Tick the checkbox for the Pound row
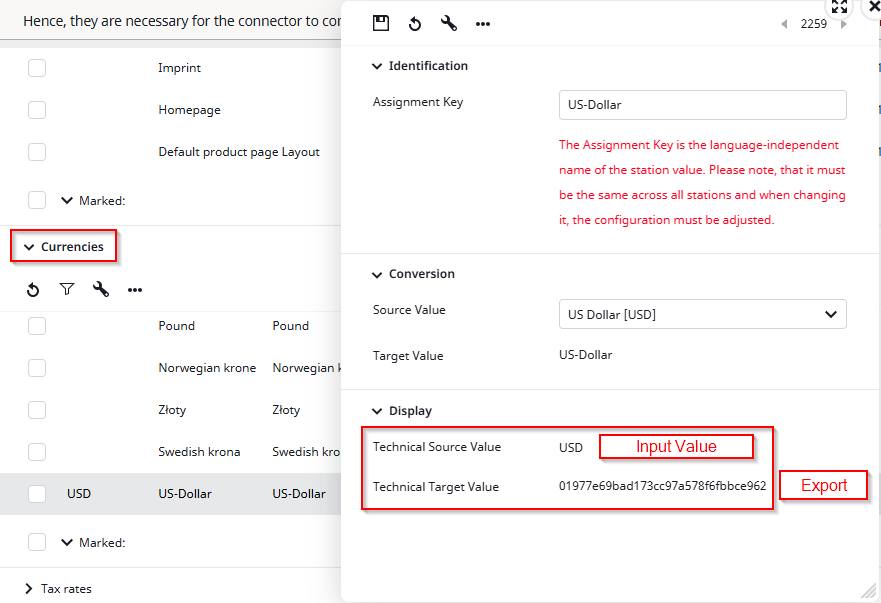 pos(37,326)
